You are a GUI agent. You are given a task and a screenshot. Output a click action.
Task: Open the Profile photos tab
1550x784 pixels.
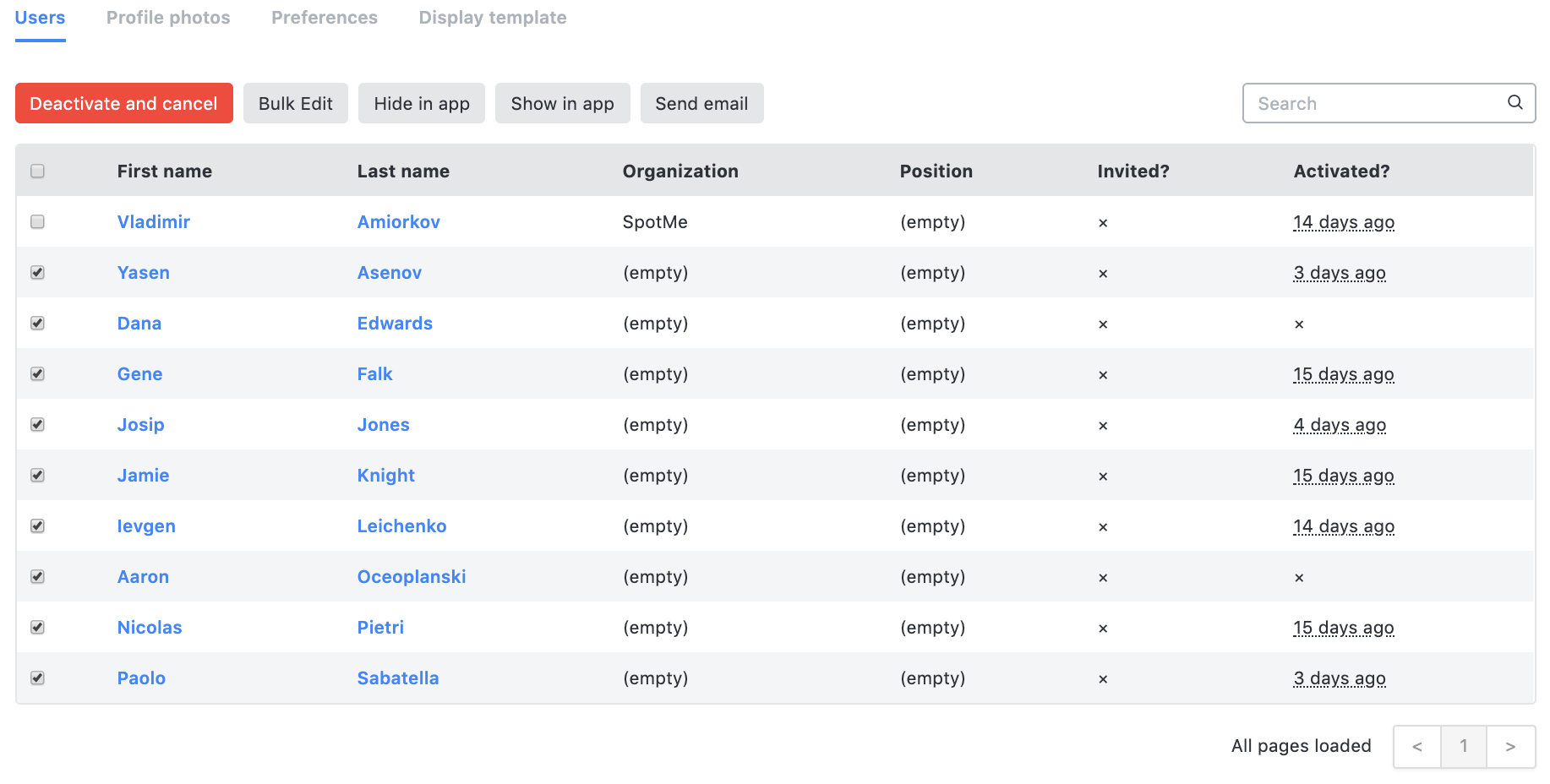pyautogui.click(x=168, y=18)
